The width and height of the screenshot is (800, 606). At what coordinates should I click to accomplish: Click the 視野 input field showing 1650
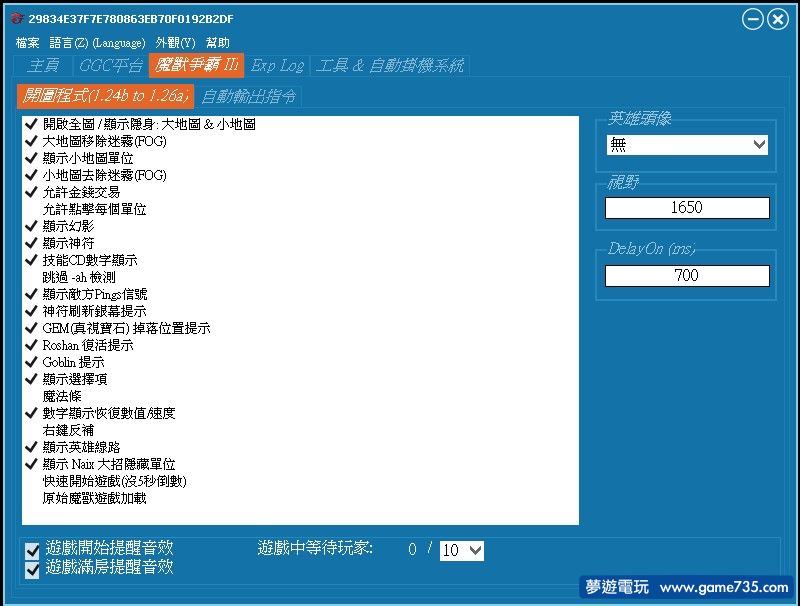[x=687, y=208]
